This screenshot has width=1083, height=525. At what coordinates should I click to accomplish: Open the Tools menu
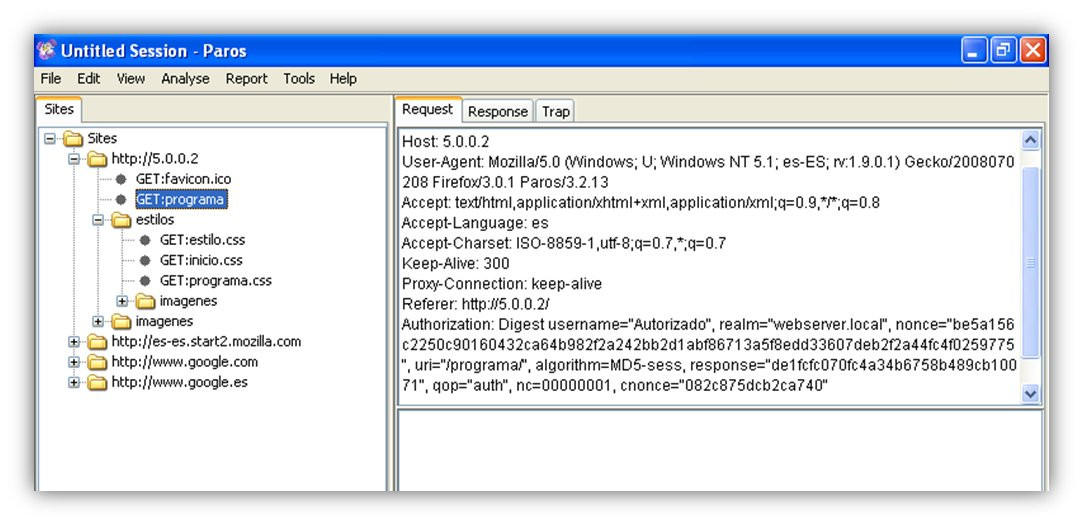[x=298, y=79]
